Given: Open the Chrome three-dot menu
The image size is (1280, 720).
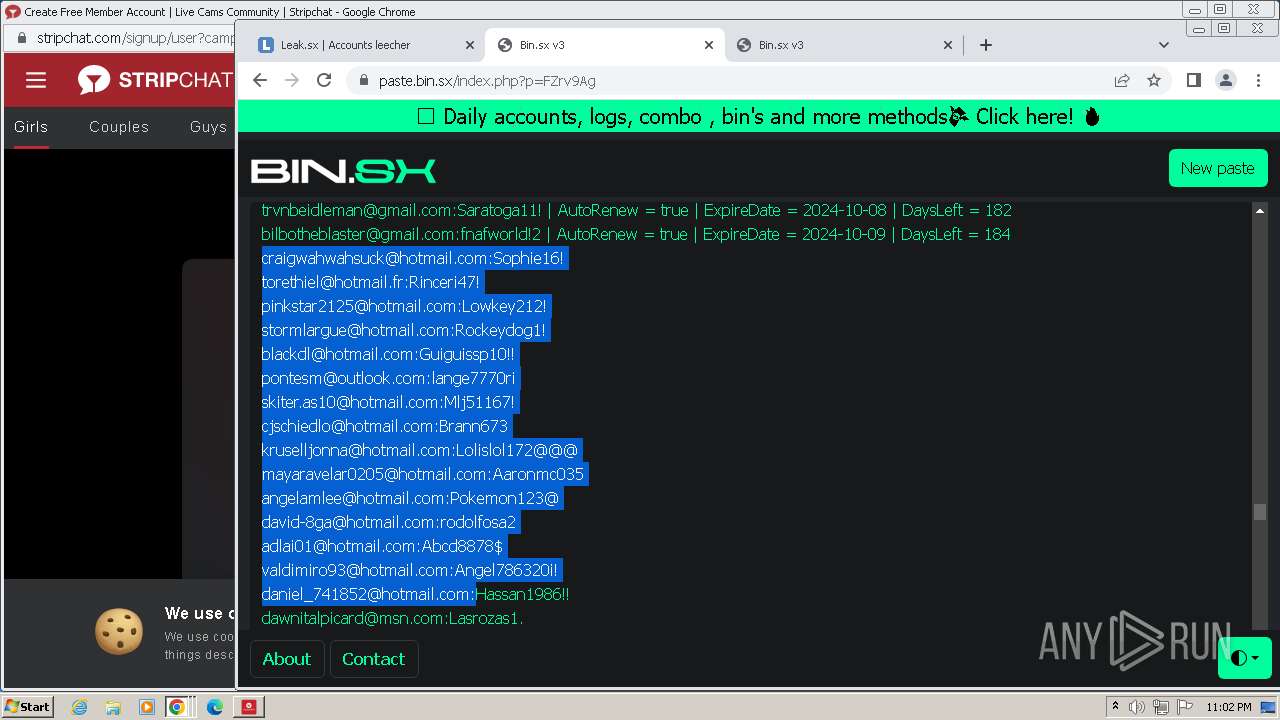Looking at the screenshot, I should point(1258,80).
